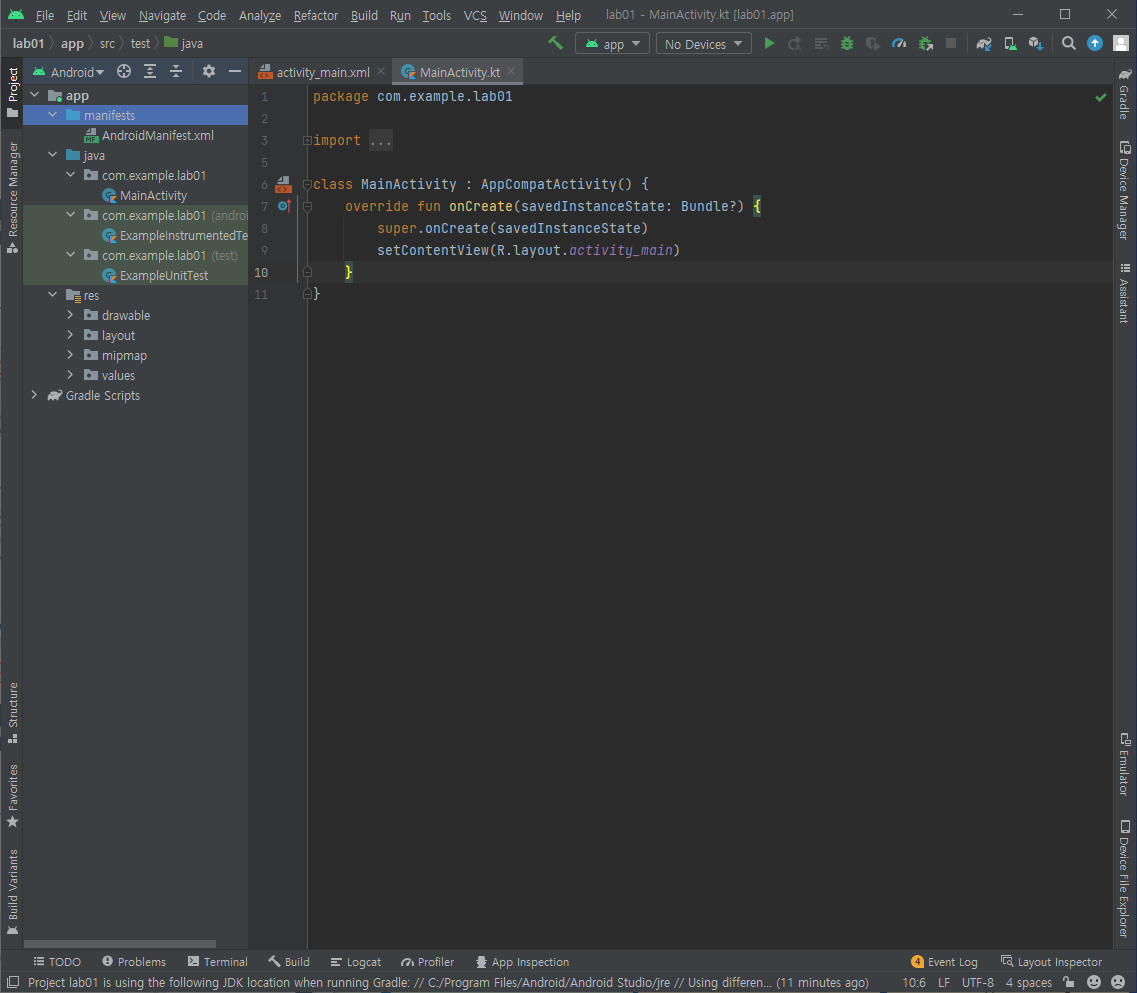The width and height of the screenshot is (1137, 993).
Task: Click the blue update arrow icon
Action: 1095,44
